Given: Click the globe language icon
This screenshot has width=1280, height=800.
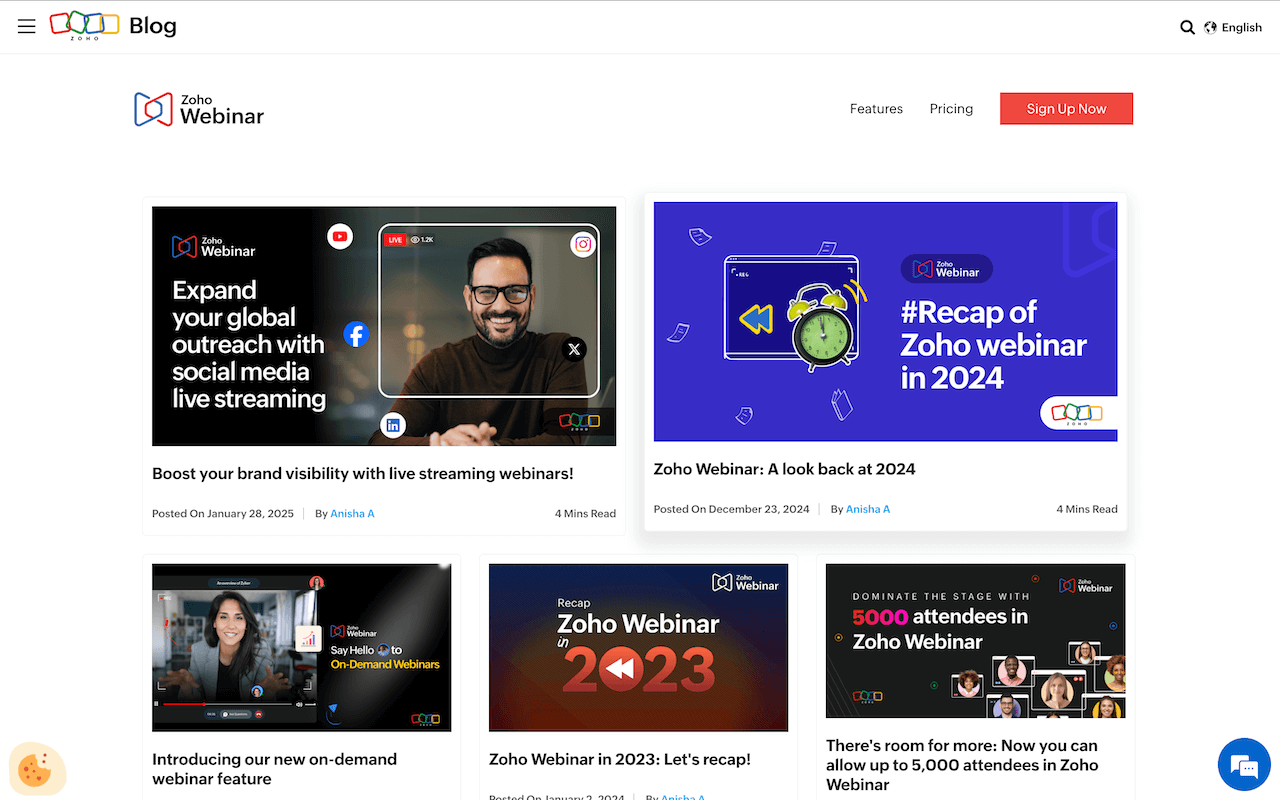Looking at the screenshot, I should [1210, 27].
